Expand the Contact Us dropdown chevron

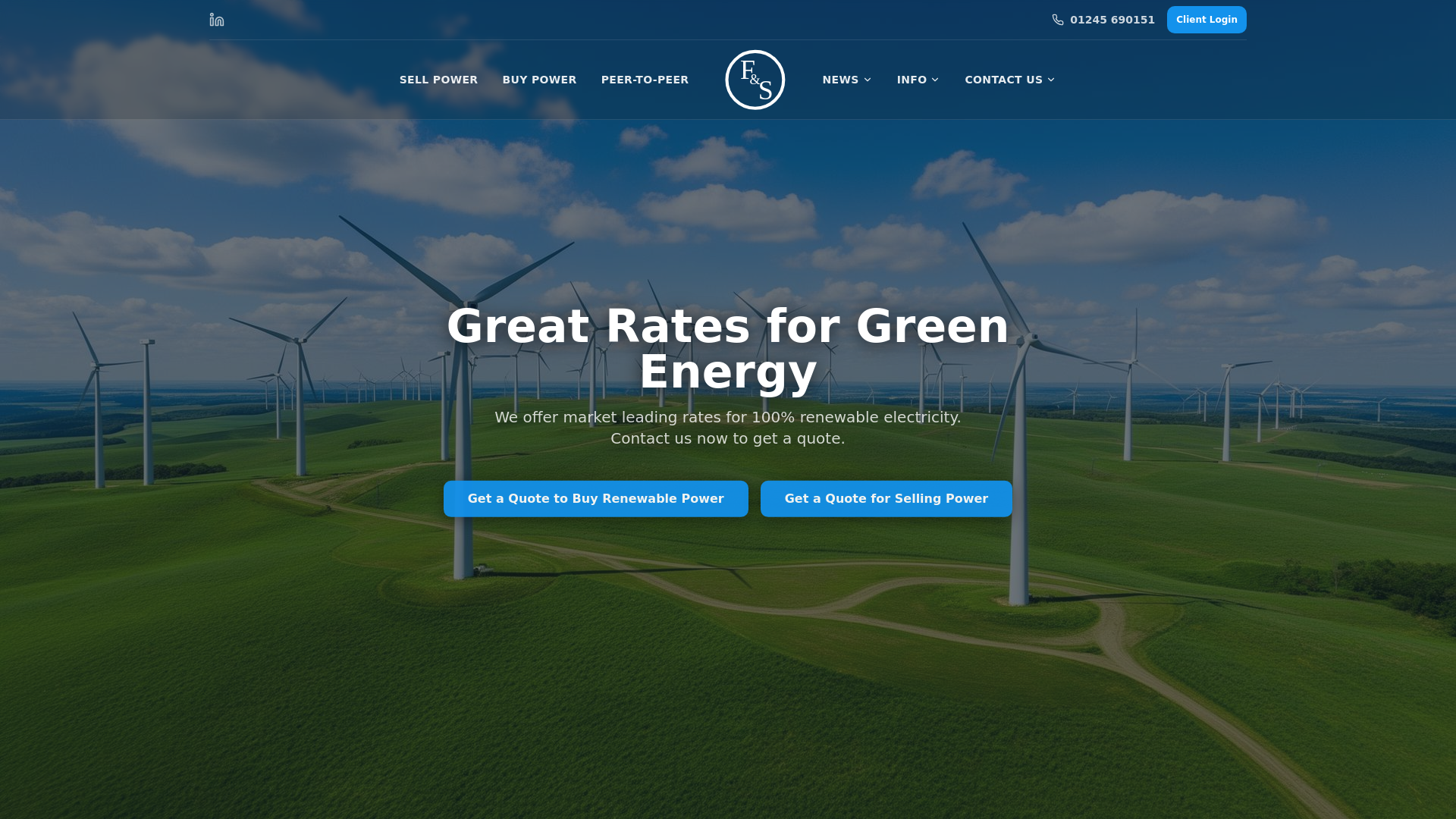tap(1051, 80)
